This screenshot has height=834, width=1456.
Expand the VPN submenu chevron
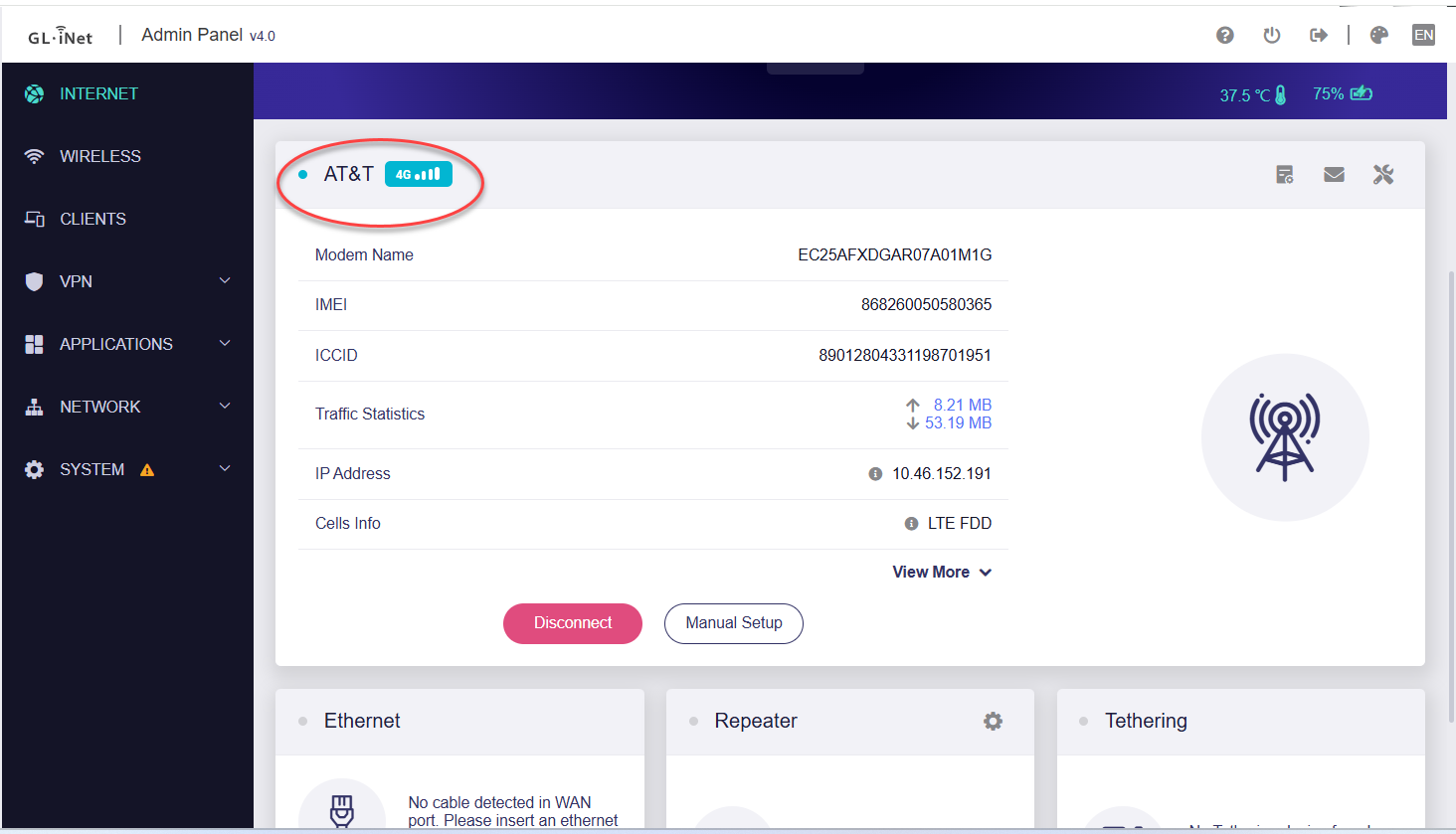point(225,281)
